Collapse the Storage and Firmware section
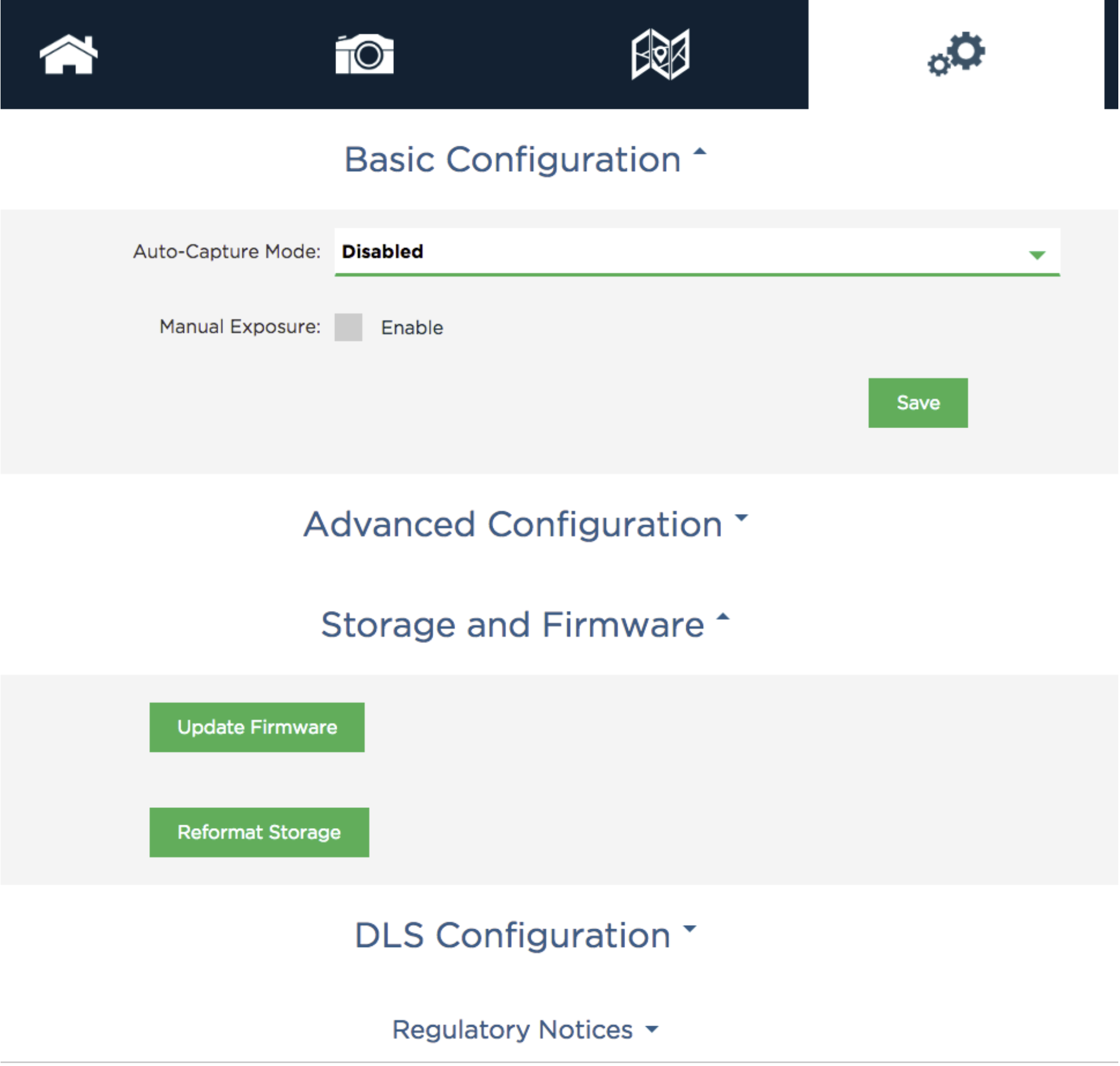This screenshot has width=1120, height=1066. point(526,625)
